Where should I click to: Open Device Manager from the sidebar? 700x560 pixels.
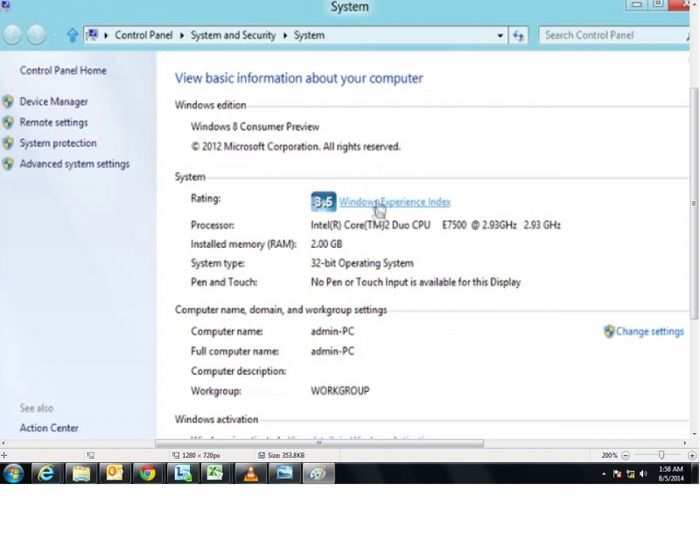tap(54, 101)
